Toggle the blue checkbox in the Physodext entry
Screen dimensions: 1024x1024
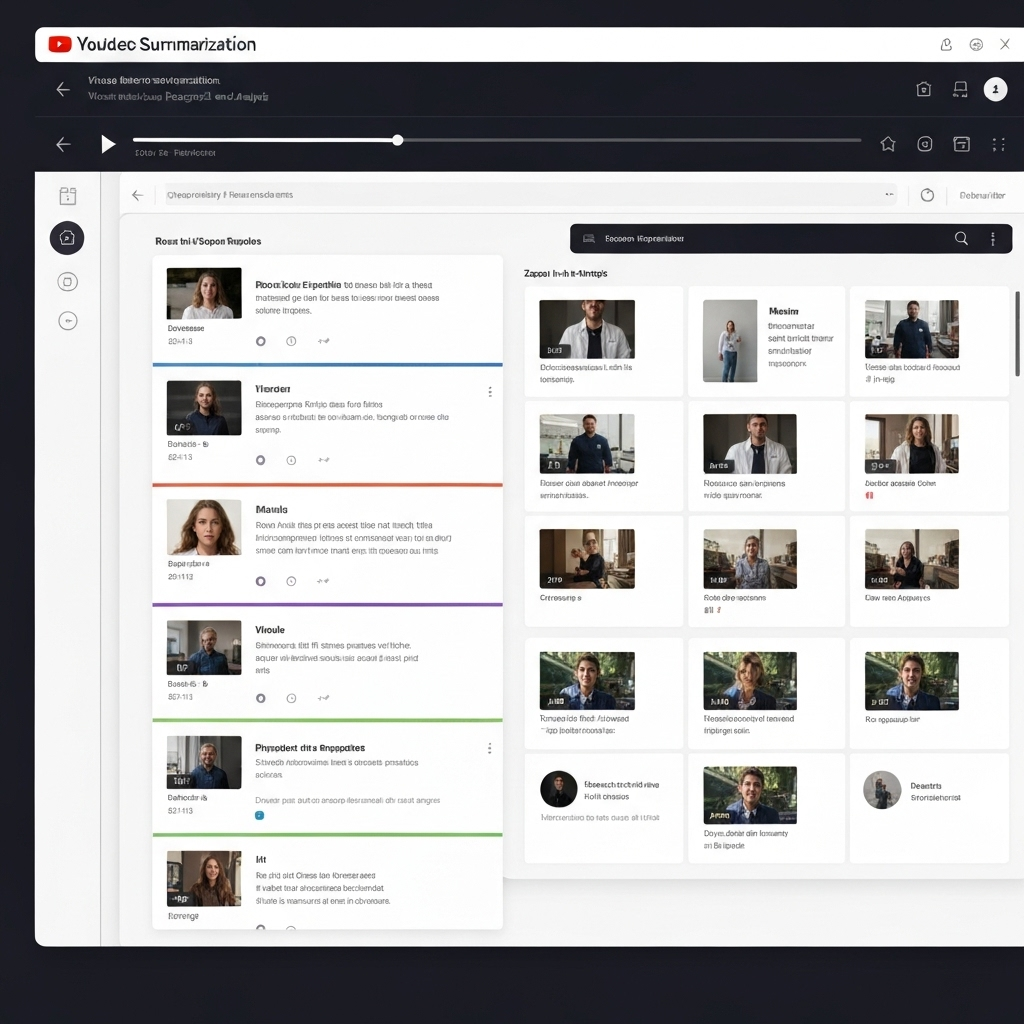260,815
